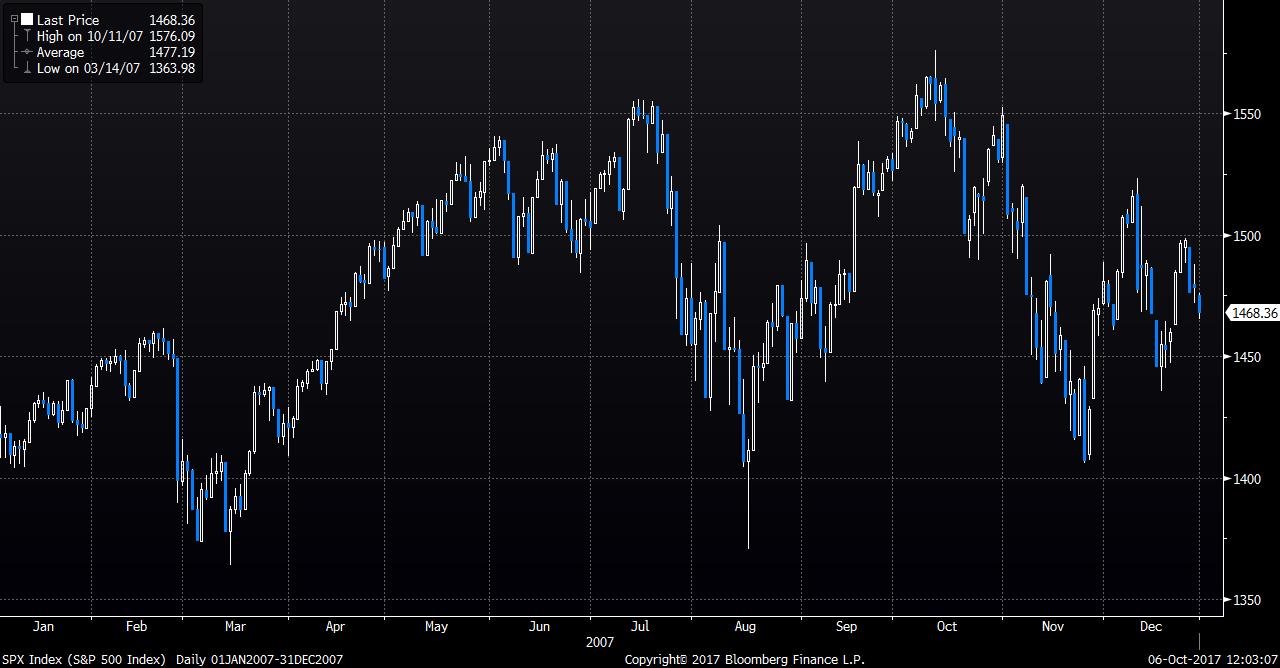
Task: Click the Apr label on the time axis
Action: point(335,627)
